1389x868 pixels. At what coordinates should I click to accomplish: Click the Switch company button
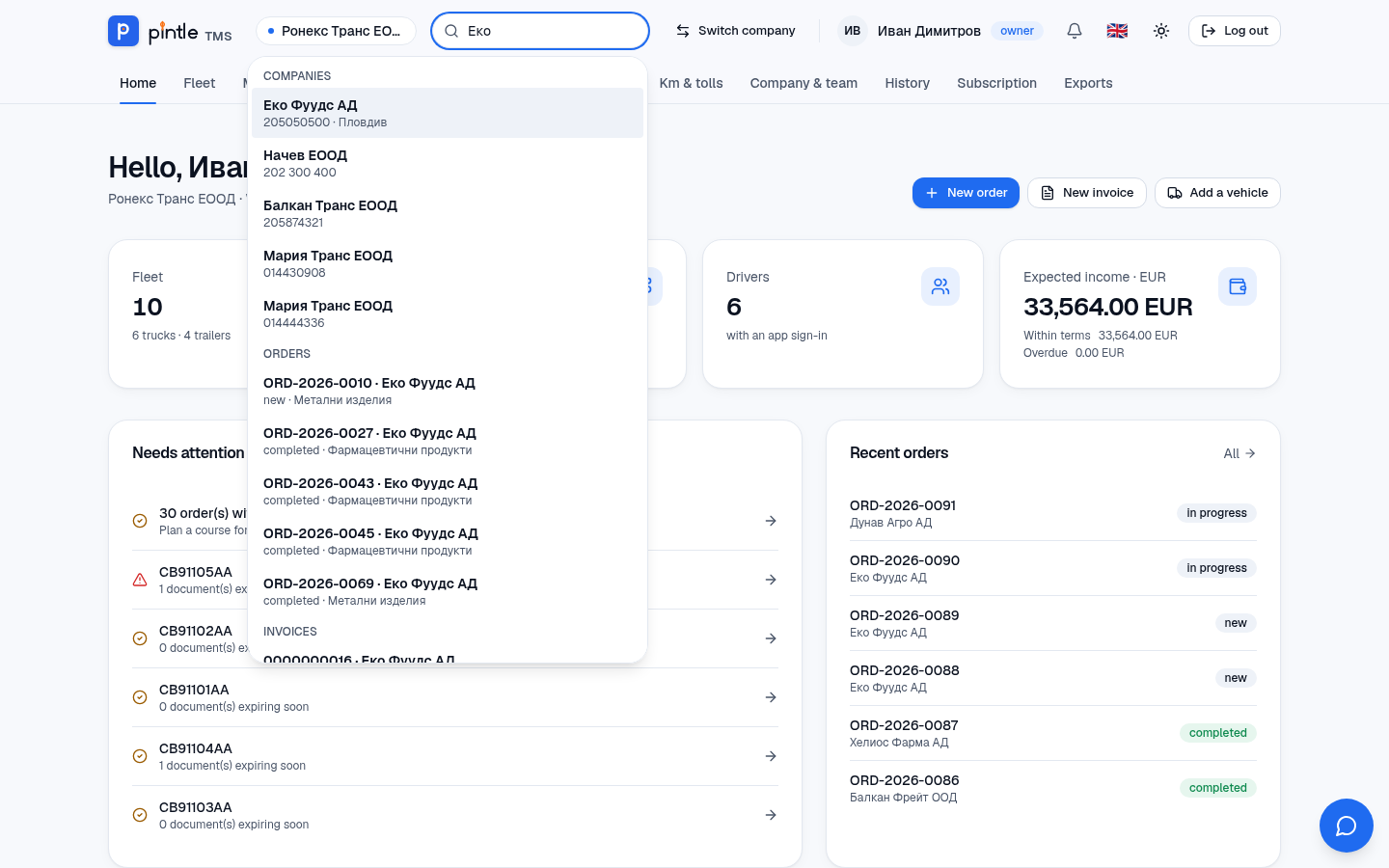735,31
